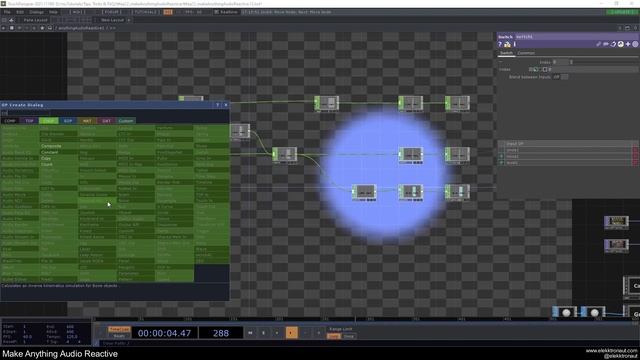
Task: Select the COMP family tab
Action: tap(10, 121)
